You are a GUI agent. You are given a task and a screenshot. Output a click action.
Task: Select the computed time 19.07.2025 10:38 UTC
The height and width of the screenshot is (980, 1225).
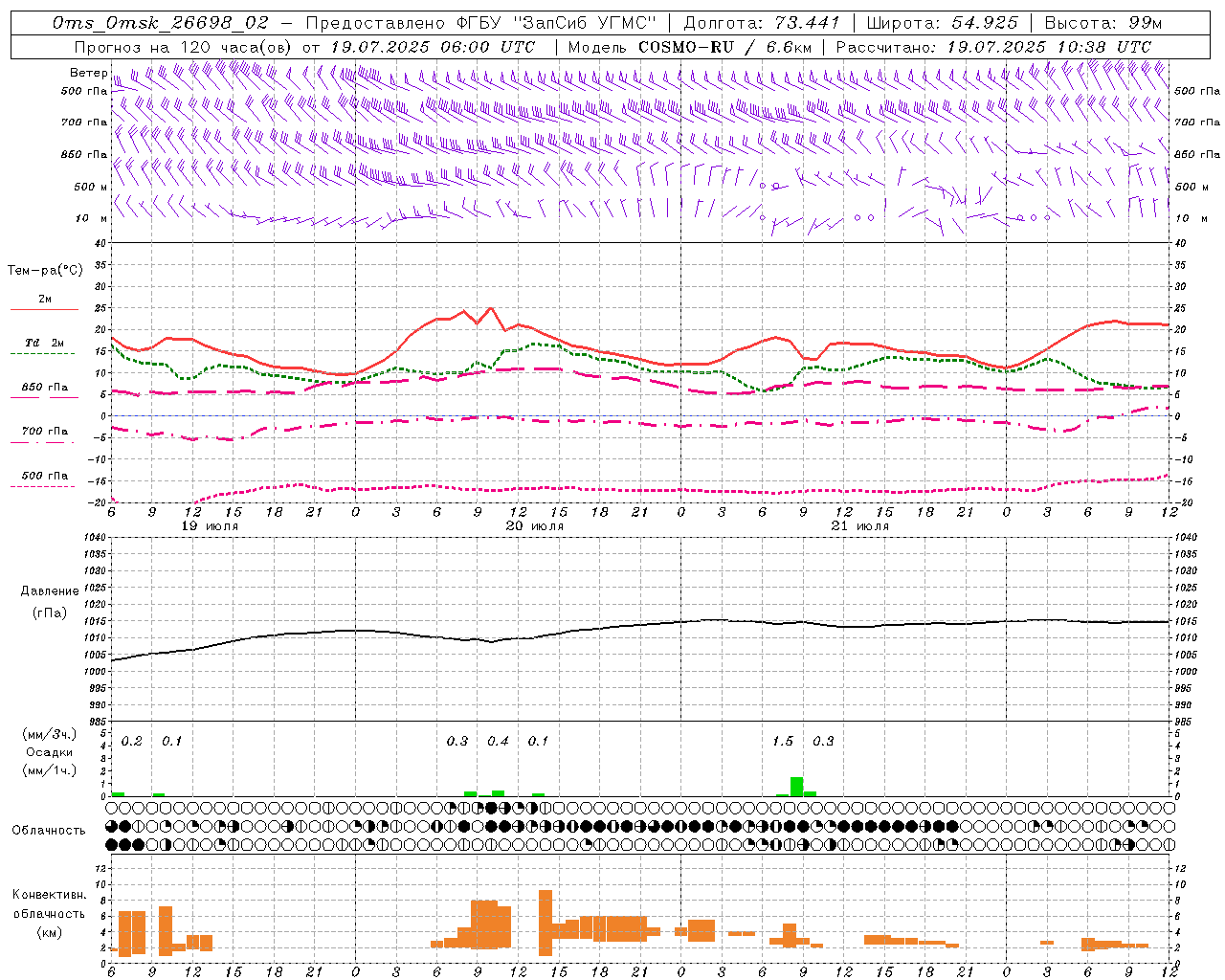[1050, 47]
